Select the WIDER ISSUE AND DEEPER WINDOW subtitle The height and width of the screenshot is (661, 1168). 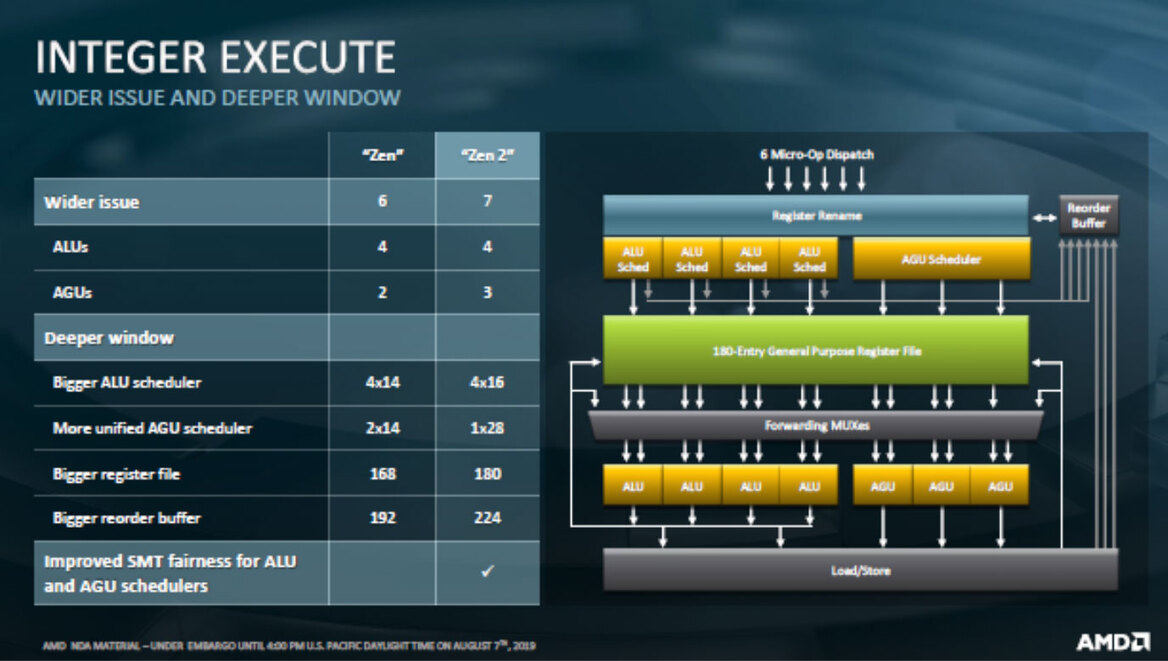coord(218,98)
